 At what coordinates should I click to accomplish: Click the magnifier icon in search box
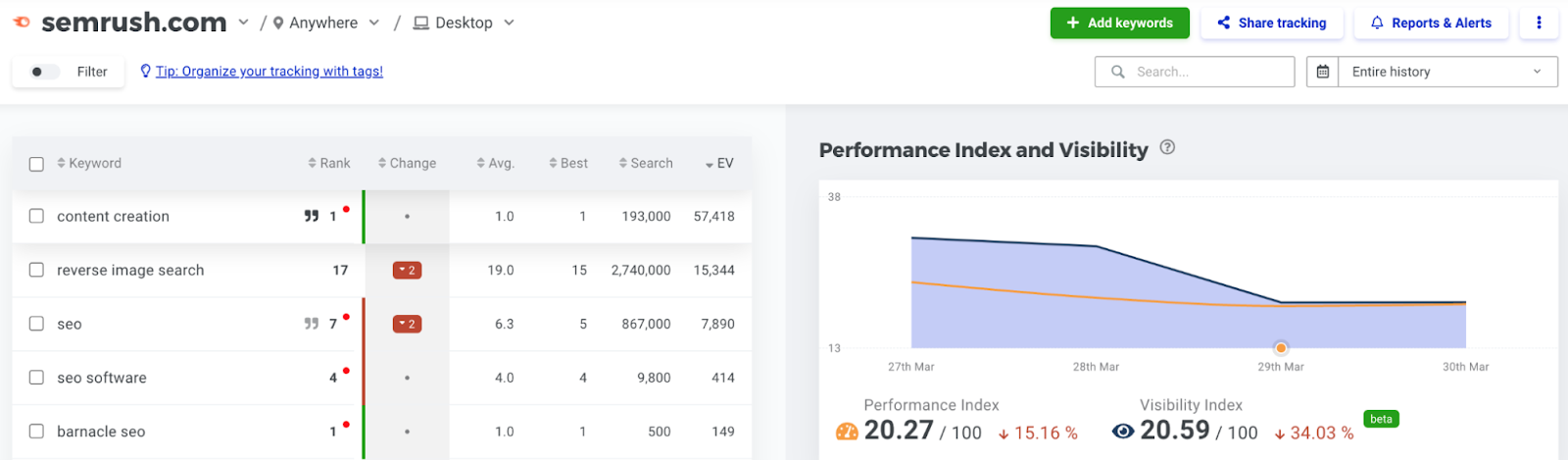(x=1117, y=72)
